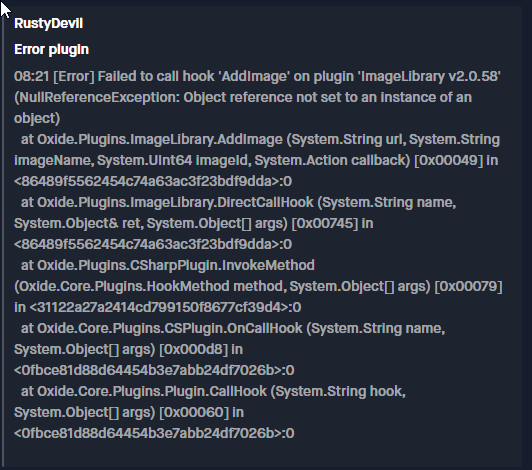Click the [0x00745] offset text
The height and width of the screenshot is (470, 532).
point(325,223)
